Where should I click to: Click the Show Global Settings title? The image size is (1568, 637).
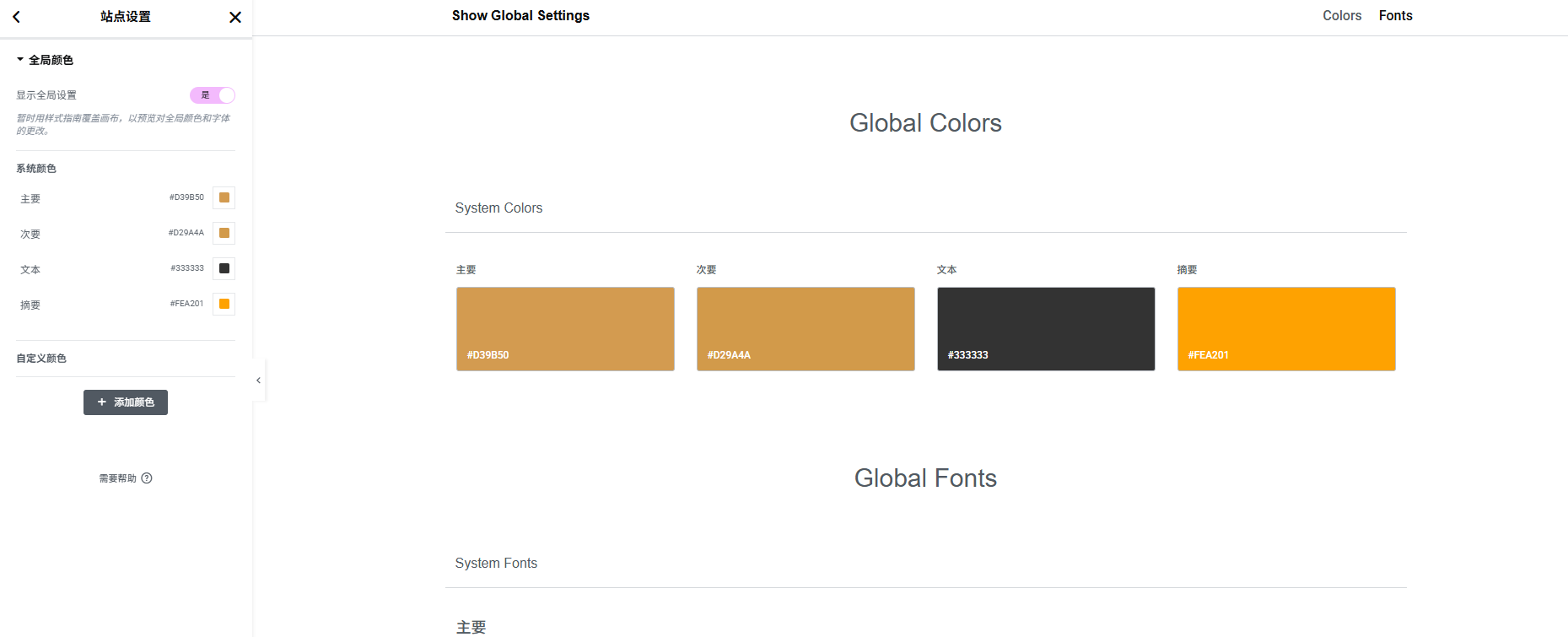(520, 16)
